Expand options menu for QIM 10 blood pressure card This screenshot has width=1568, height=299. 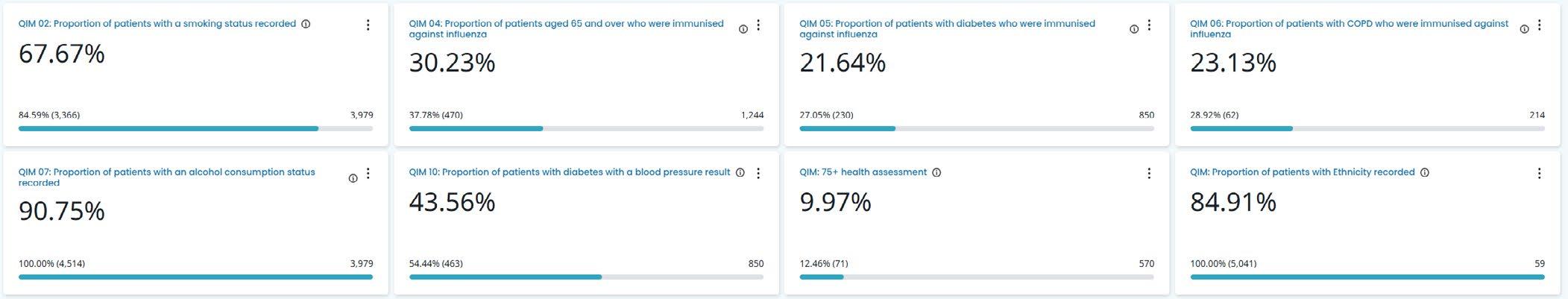tap(758, 173)
